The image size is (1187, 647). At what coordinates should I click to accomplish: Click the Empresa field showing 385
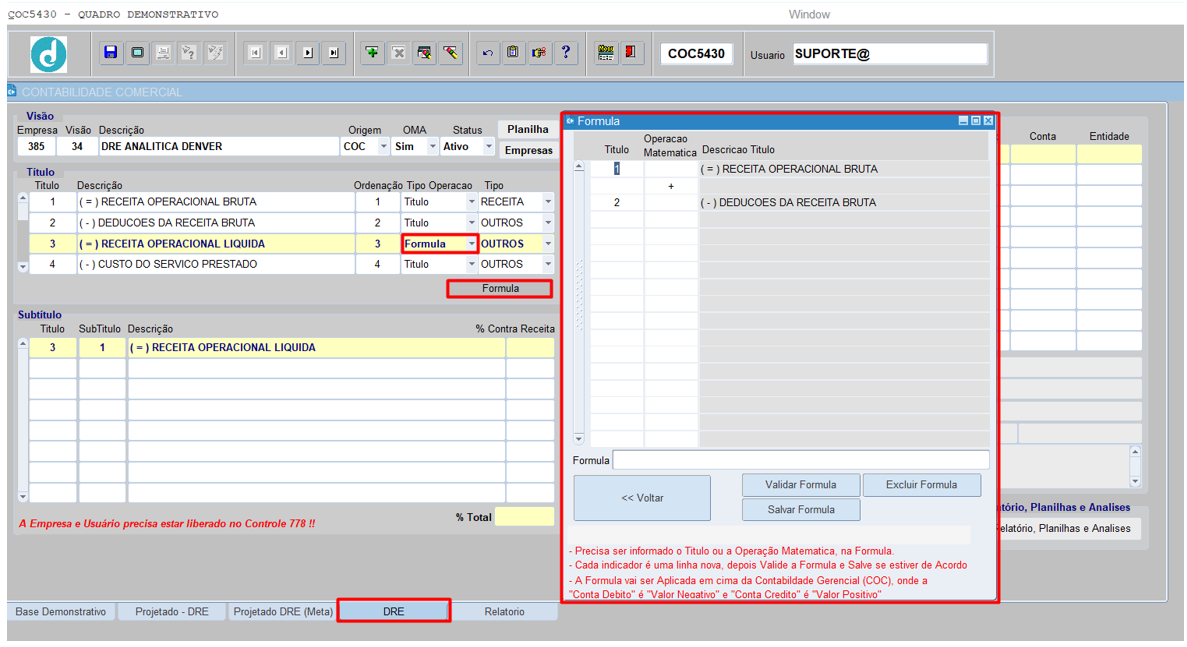pos(37,147)
